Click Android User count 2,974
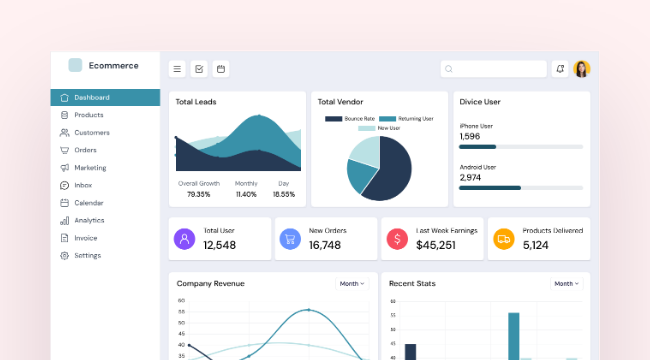Screen dimensions: 650x360 click(470, 178)
